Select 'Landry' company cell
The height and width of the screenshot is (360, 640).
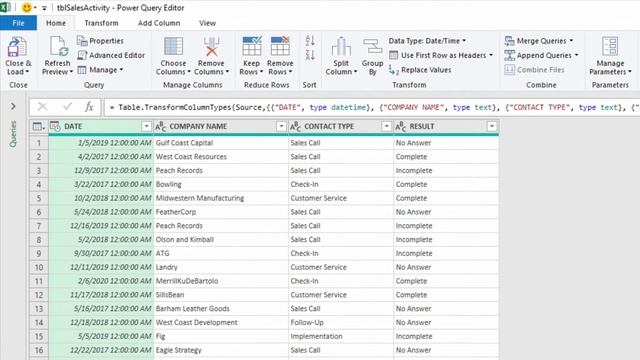coord(221,267)
